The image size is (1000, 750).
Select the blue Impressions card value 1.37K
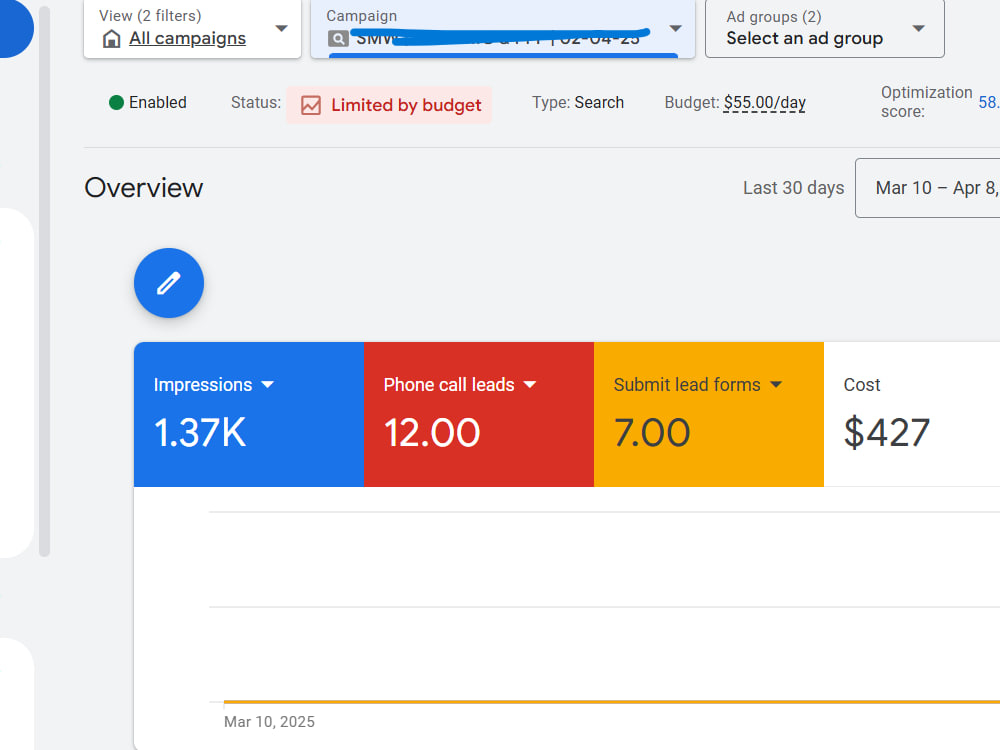[200, 433]
